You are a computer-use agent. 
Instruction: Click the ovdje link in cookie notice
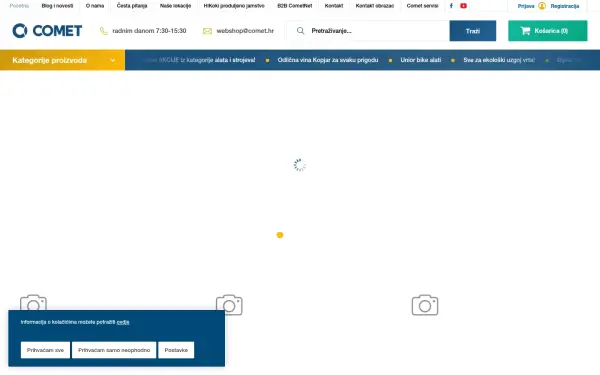(123, 322)
